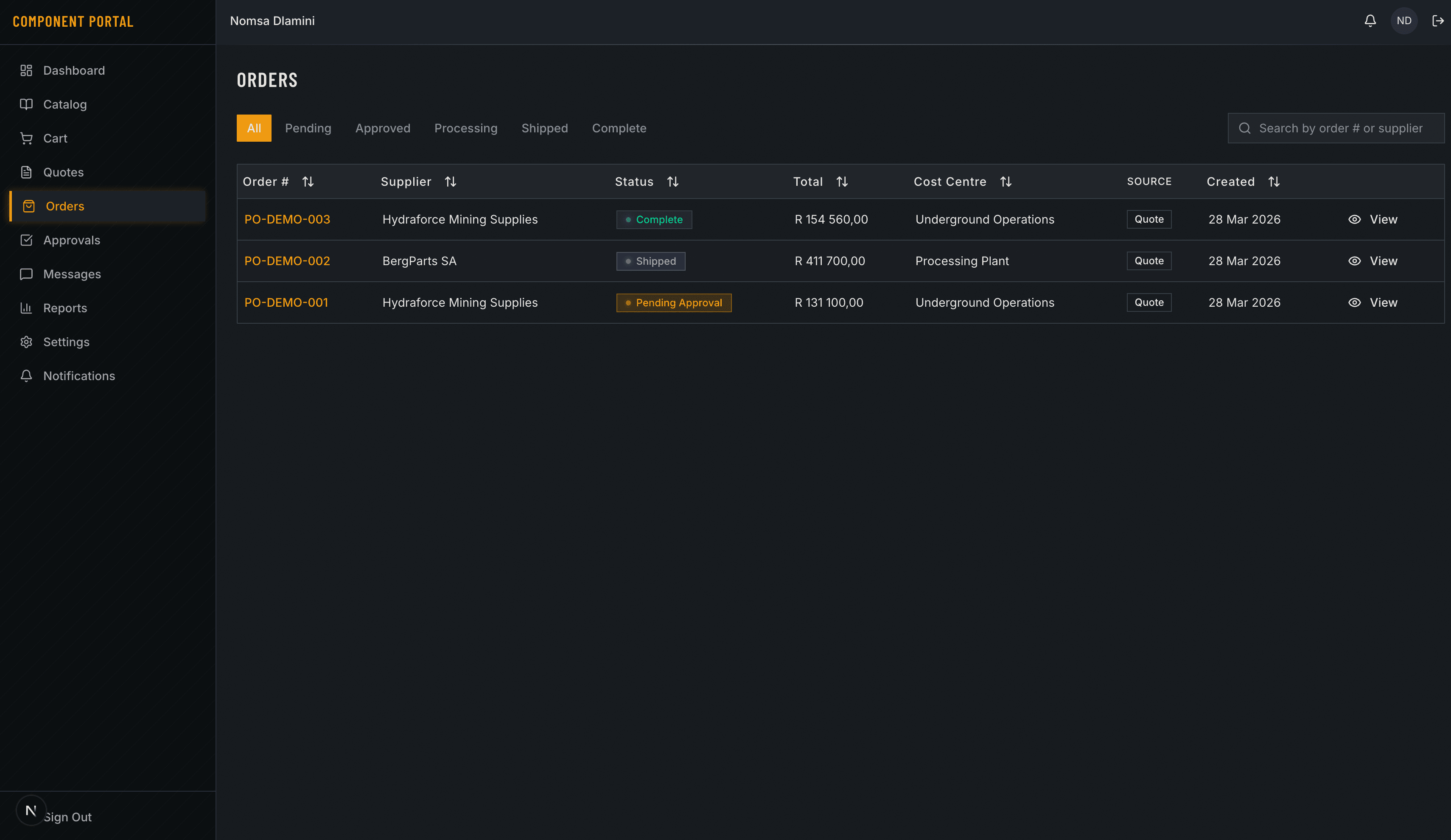Click the Catalog book icon
The height and width of the screenshot is (840, 1451).
(26, 104)
